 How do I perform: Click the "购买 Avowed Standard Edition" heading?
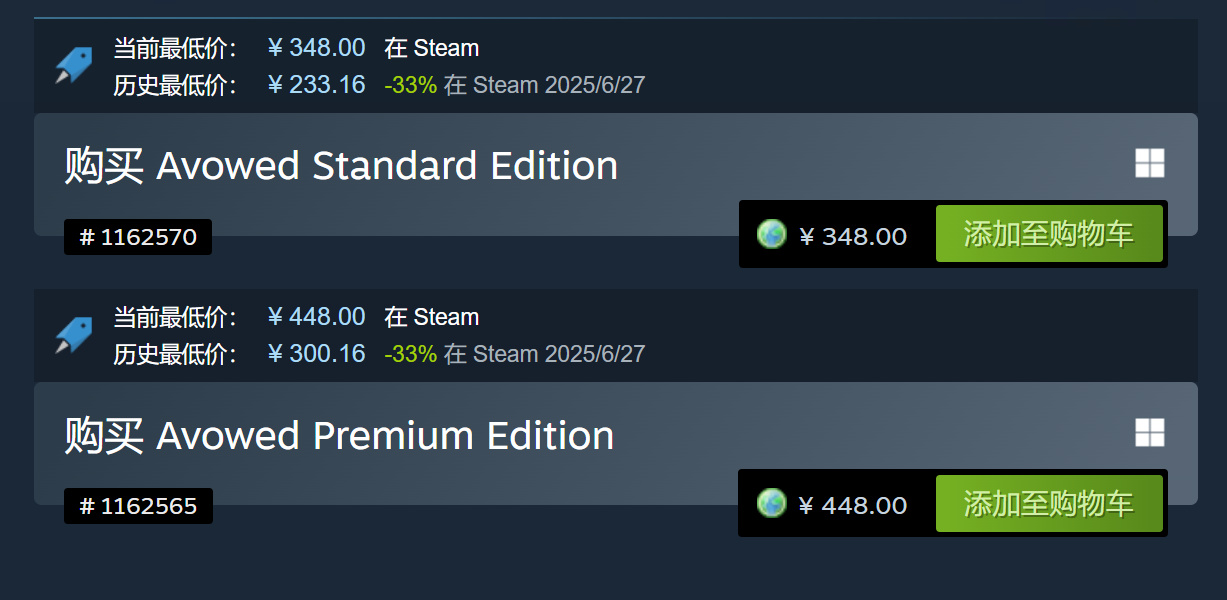click(x=341, y=166)
